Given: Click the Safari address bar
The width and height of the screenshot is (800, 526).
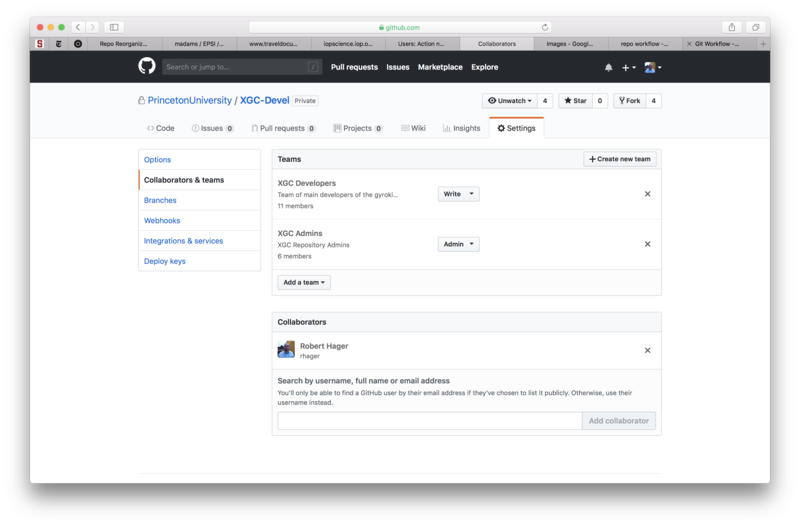Looking at the screenshot, I should click(x=399, y=27).
